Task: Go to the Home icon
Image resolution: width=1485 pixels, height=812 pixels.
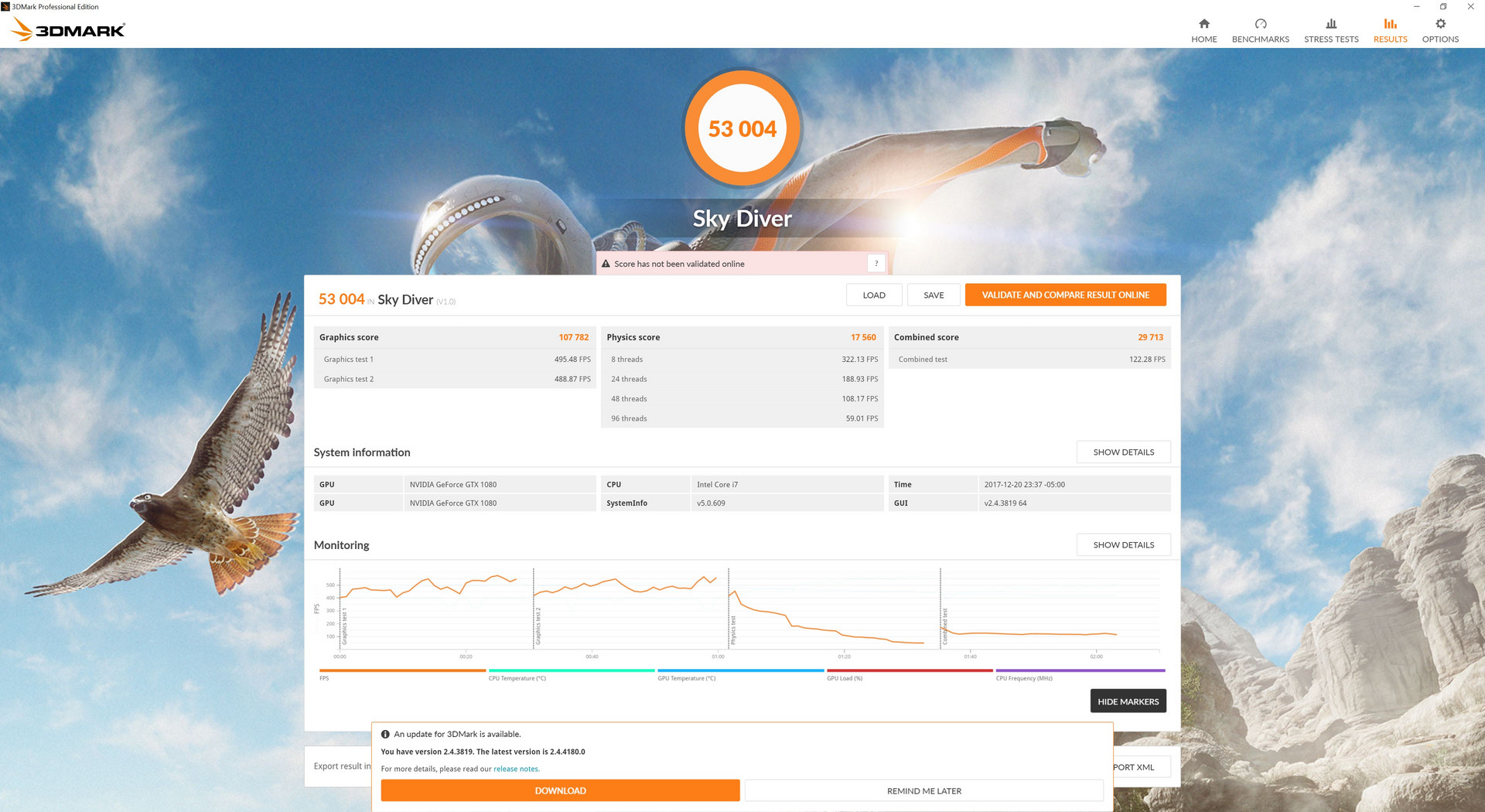Action: pos(1203,24)
